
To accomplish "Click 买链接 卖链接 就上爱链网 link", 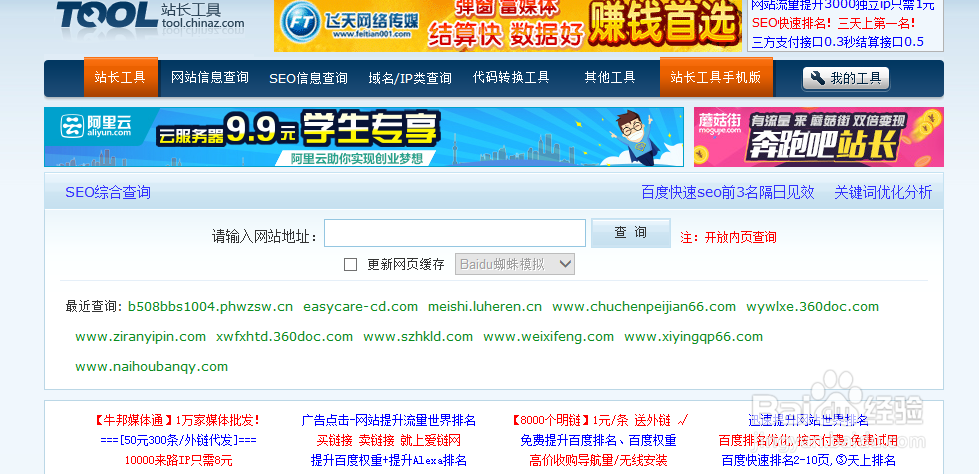I will click(x=389, y=440).
